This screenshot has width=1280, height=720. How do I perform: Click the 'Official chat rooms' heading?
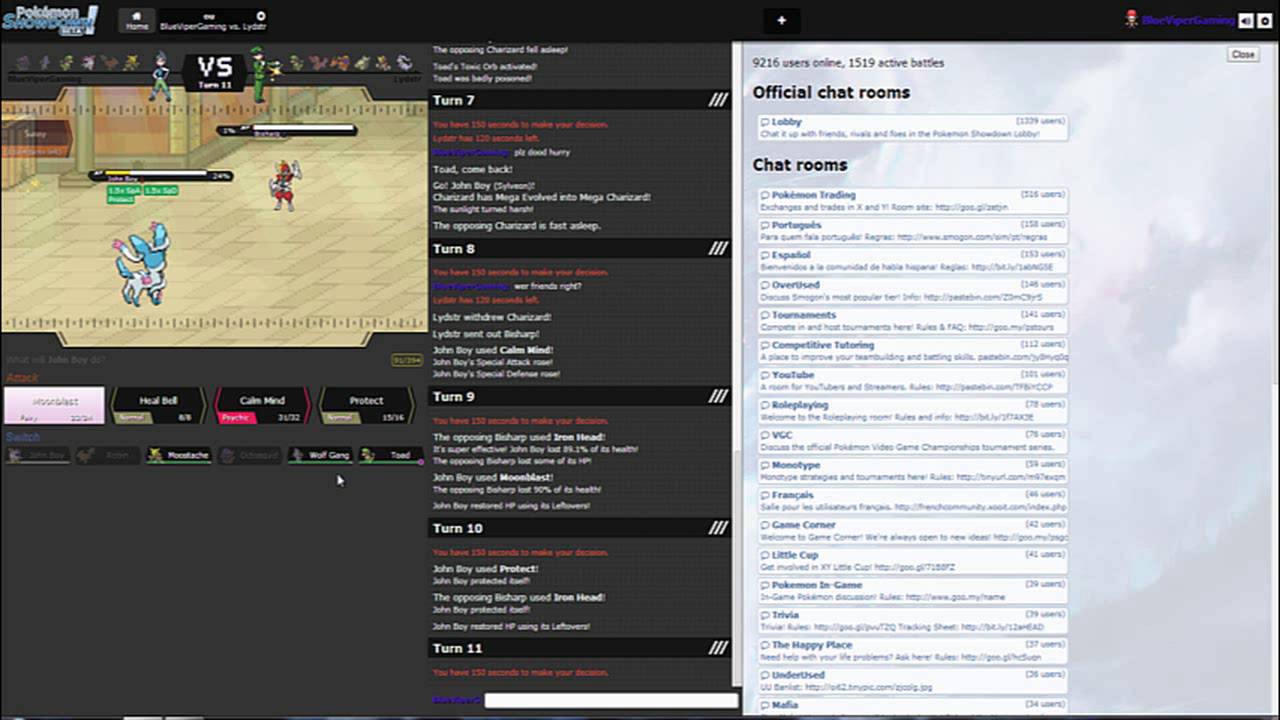tap(831, 92)
